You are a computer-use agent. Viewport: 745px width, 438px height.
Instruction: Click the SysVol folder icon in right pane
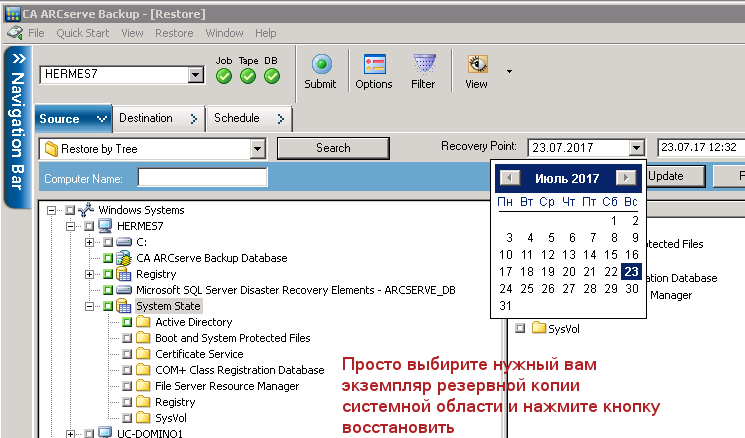pyautogui.click(x=539, y=328)
